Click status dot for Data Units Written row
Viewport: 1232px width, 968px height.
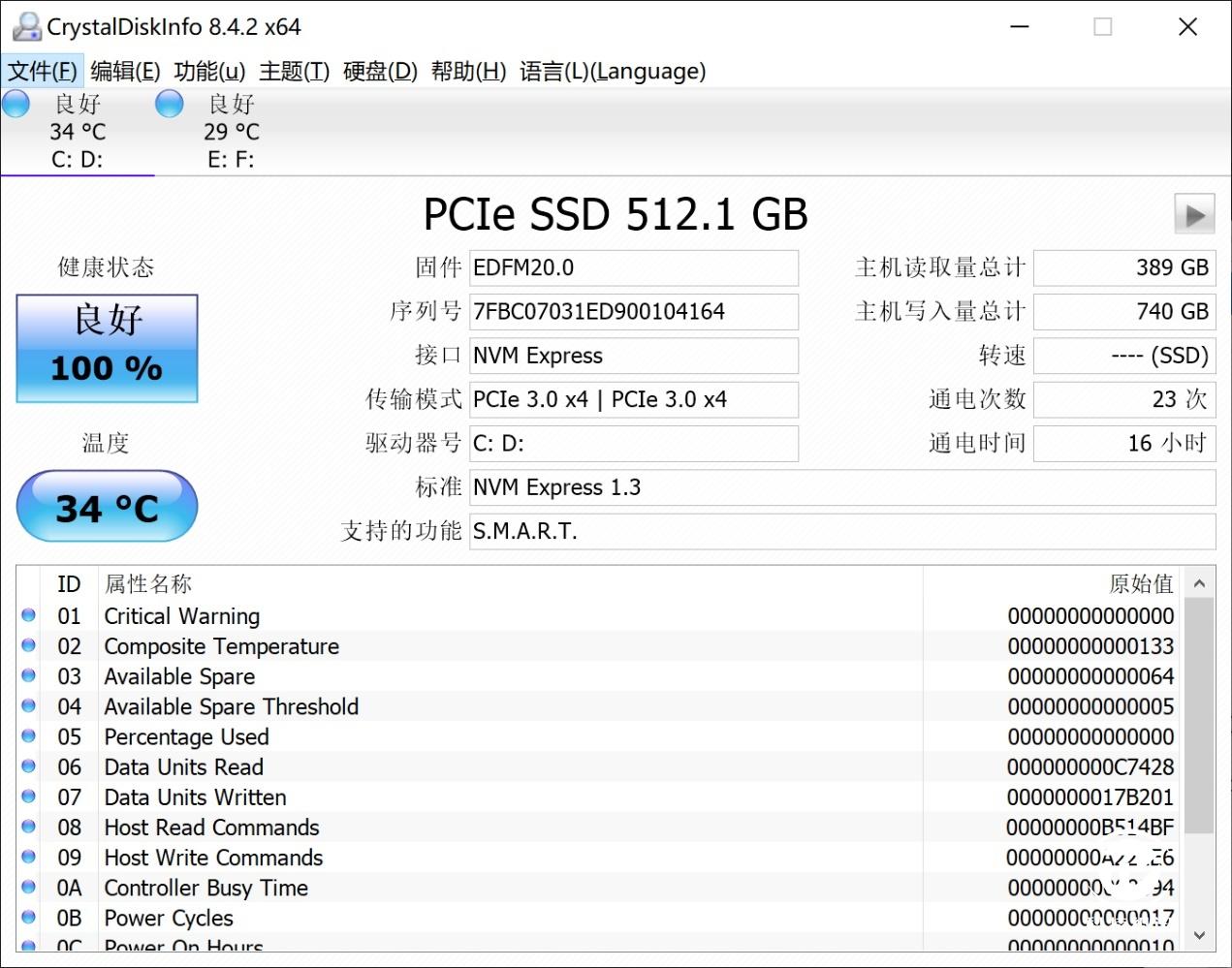28,796
